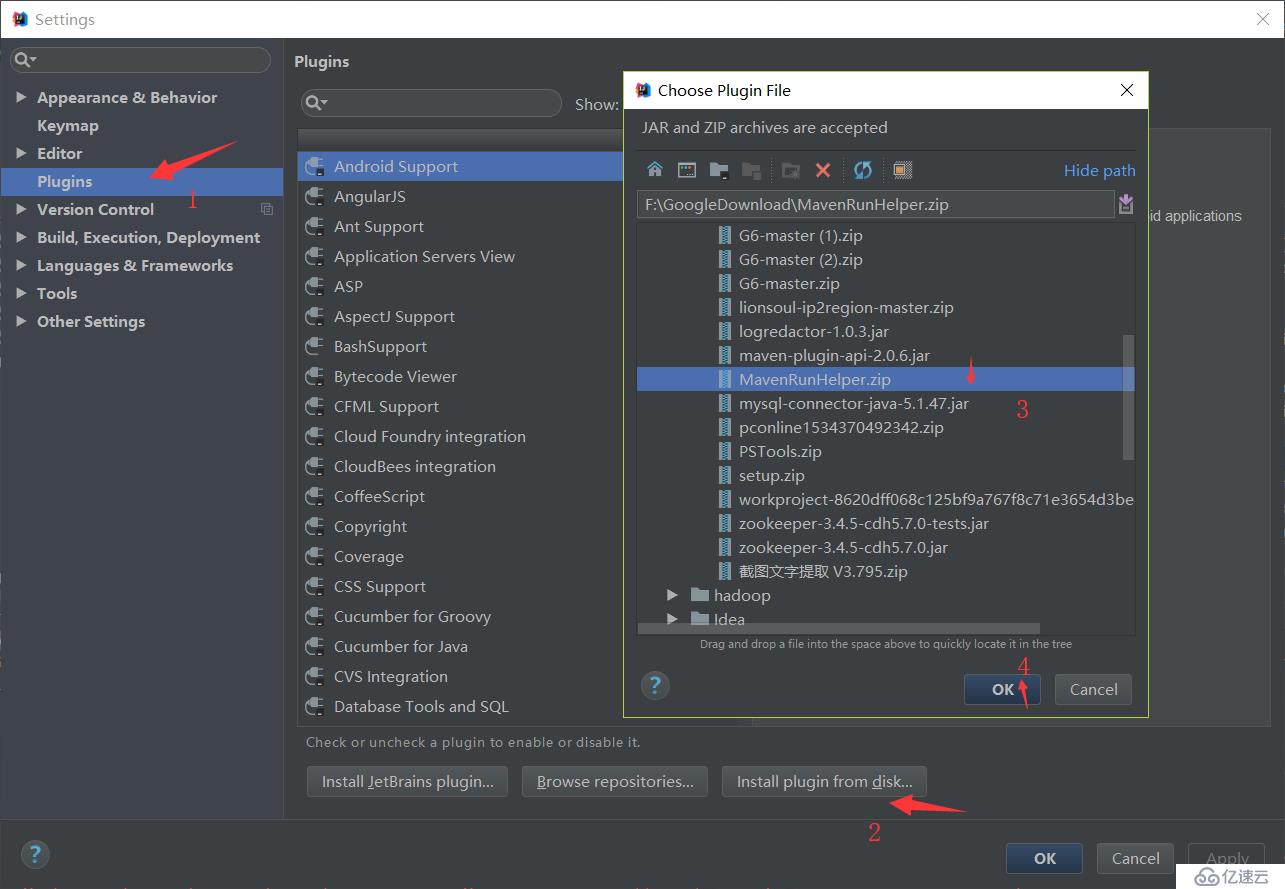Expand the Tools settings group

tap(21, 293)
